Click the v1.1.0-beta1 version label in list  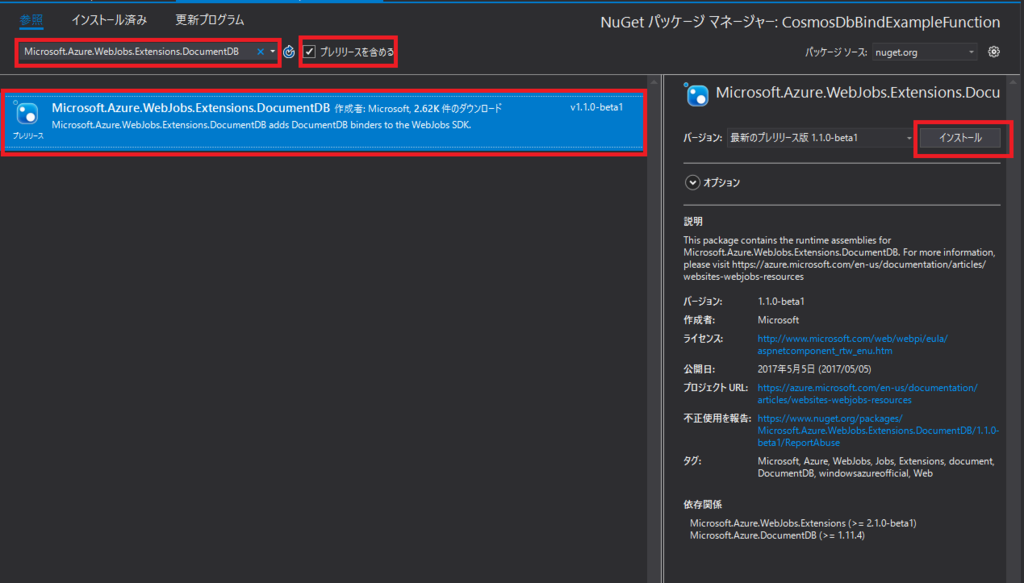596,107
